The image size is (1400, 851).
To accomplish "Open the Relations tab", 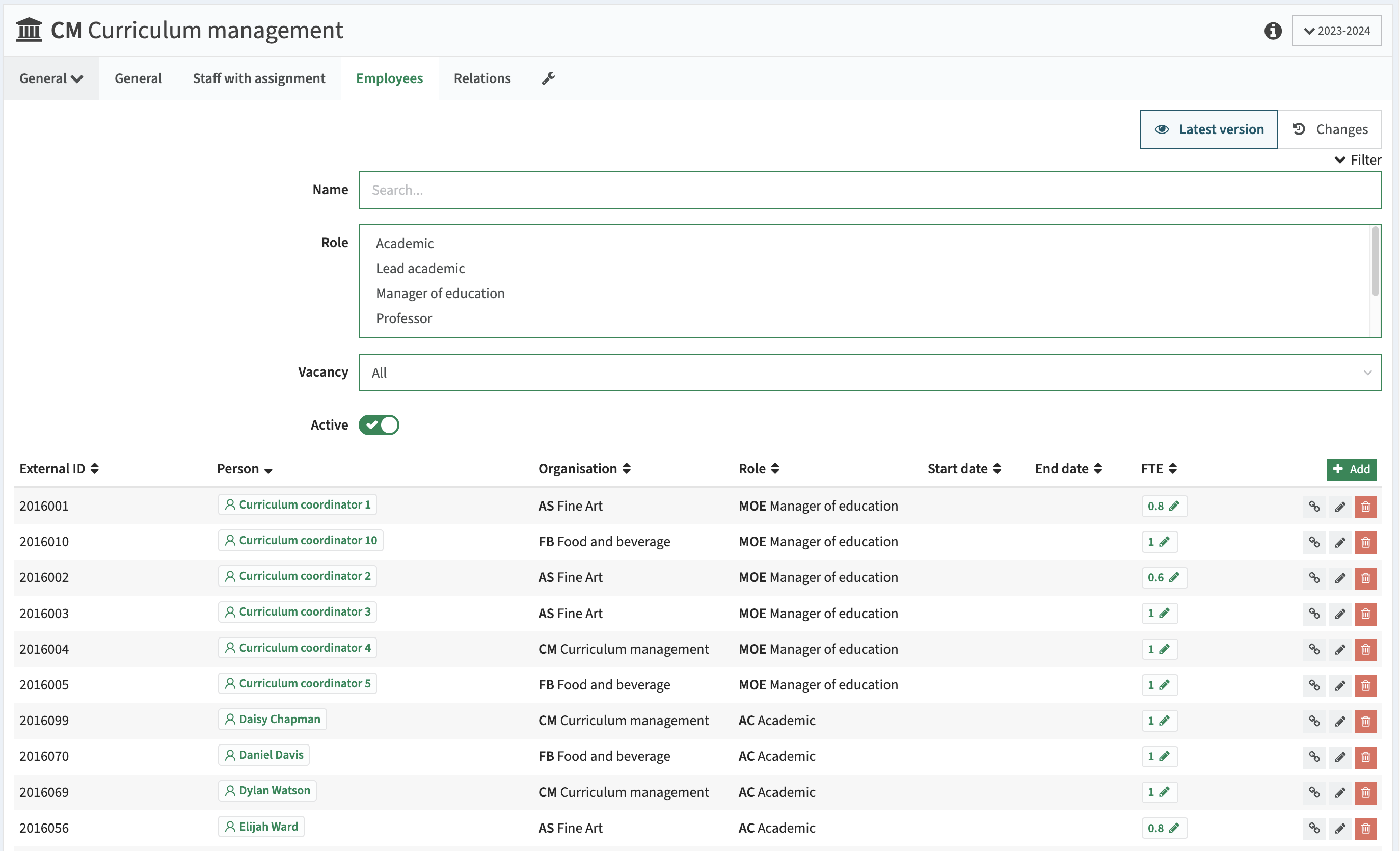I will point(482,78).
